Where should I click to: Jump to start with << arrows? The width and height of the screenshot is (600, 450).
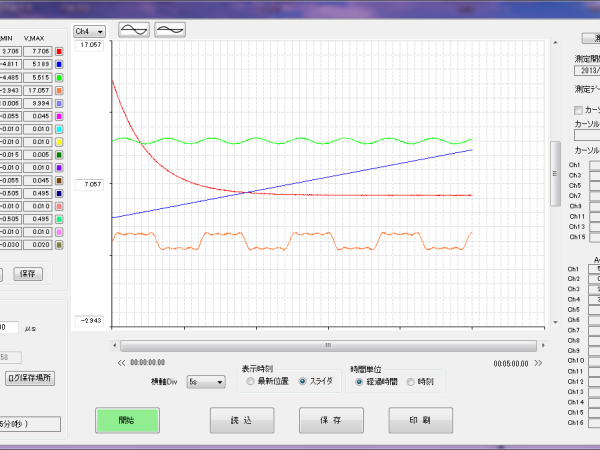coord(121,363)
